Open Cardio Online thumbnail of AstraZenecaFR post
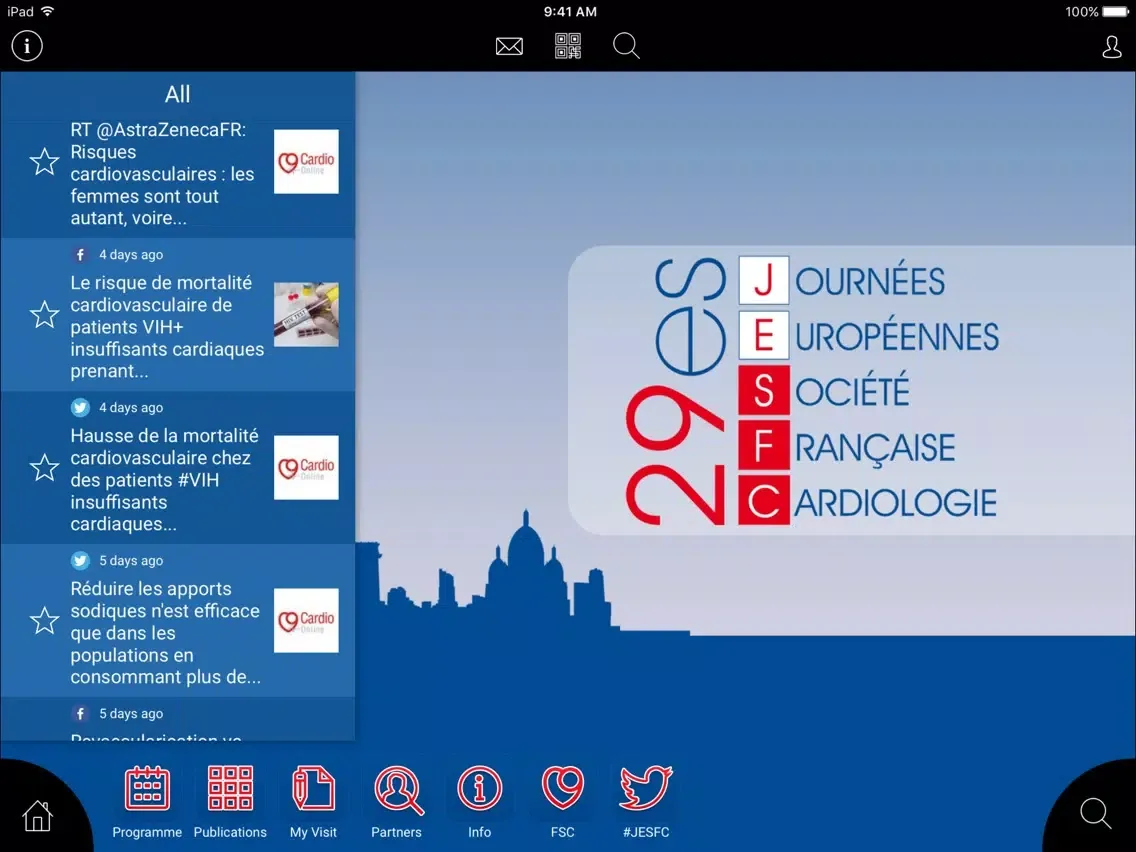1136x852 pixels. pyautogui.click(x=306, y=162)
